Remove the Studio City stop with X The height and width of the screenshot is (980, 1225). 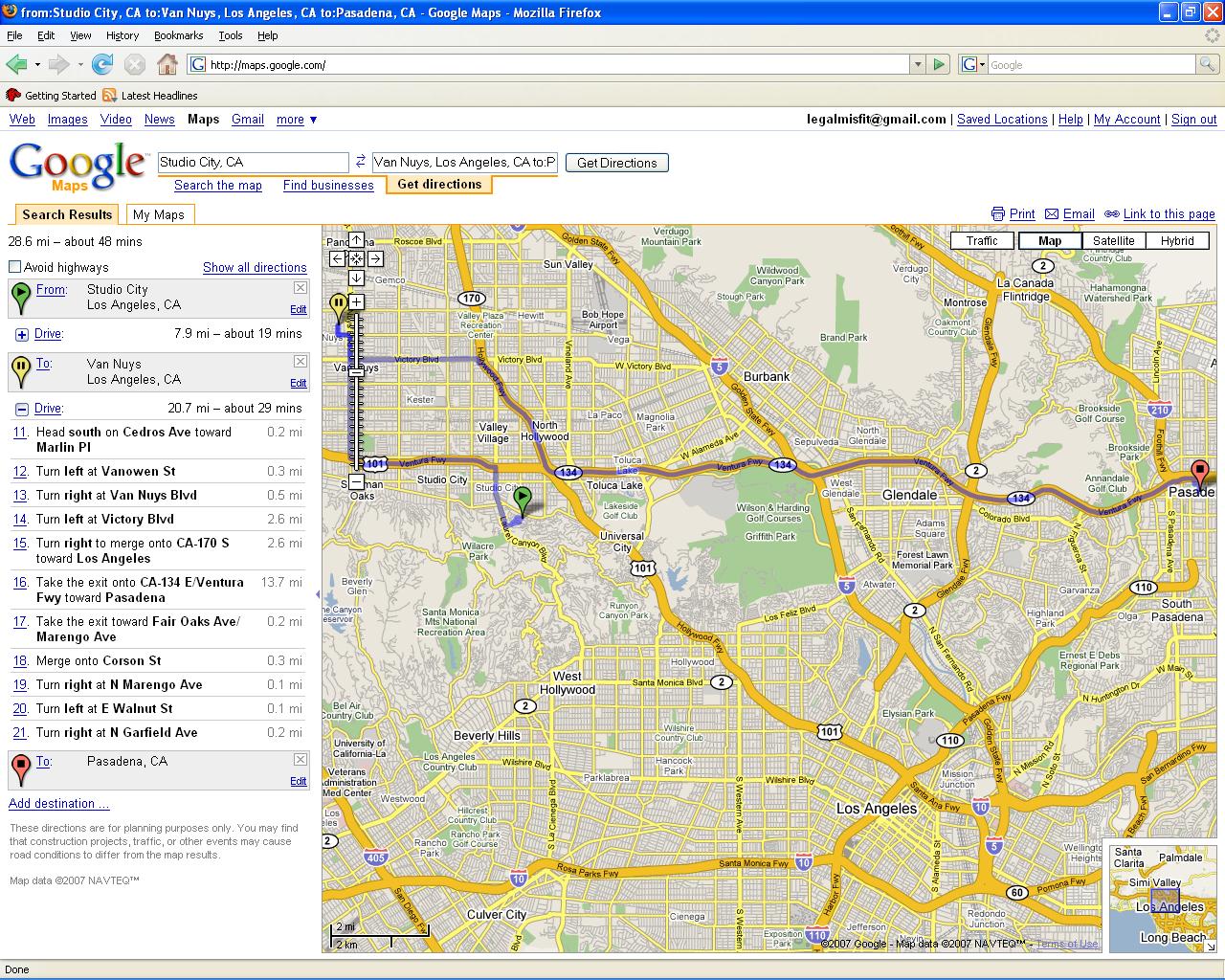tap(301, 288)
